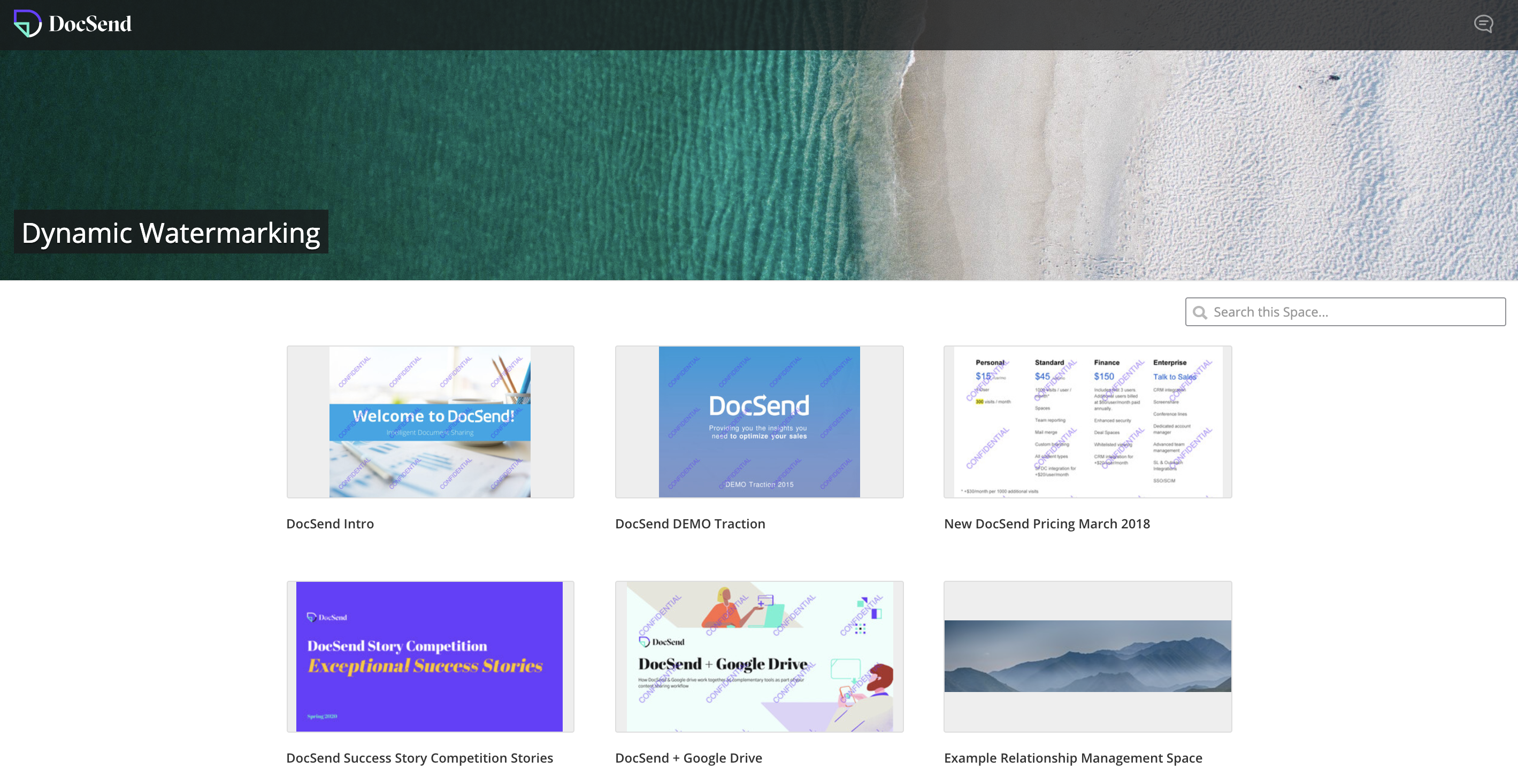
Task: Open the chat message icon
Action: [1483, 24]
